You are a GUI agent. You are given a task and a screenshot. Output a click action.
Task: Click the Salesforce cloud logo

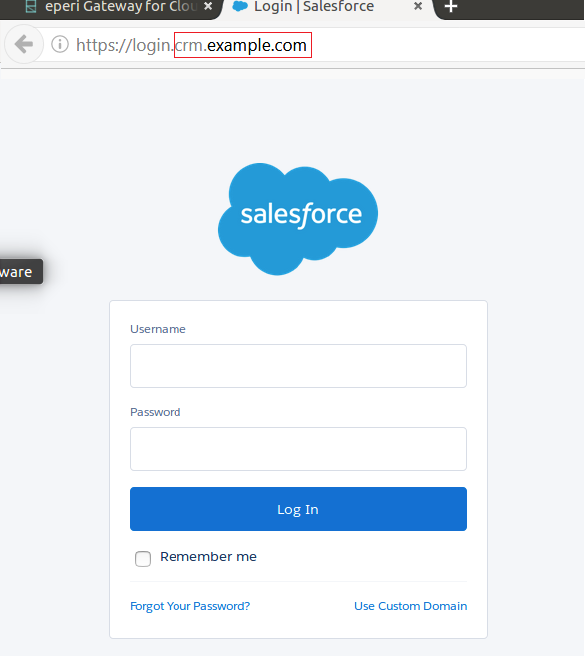tap(298, 219)
